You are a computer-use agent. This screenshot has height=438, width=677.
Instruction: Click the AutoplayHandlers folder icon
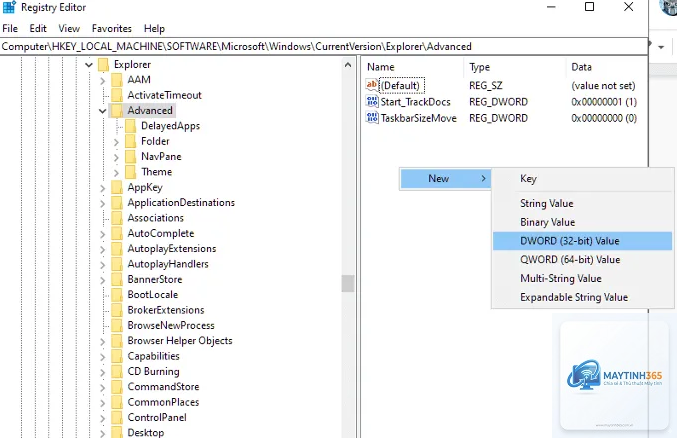click(117, 264)
